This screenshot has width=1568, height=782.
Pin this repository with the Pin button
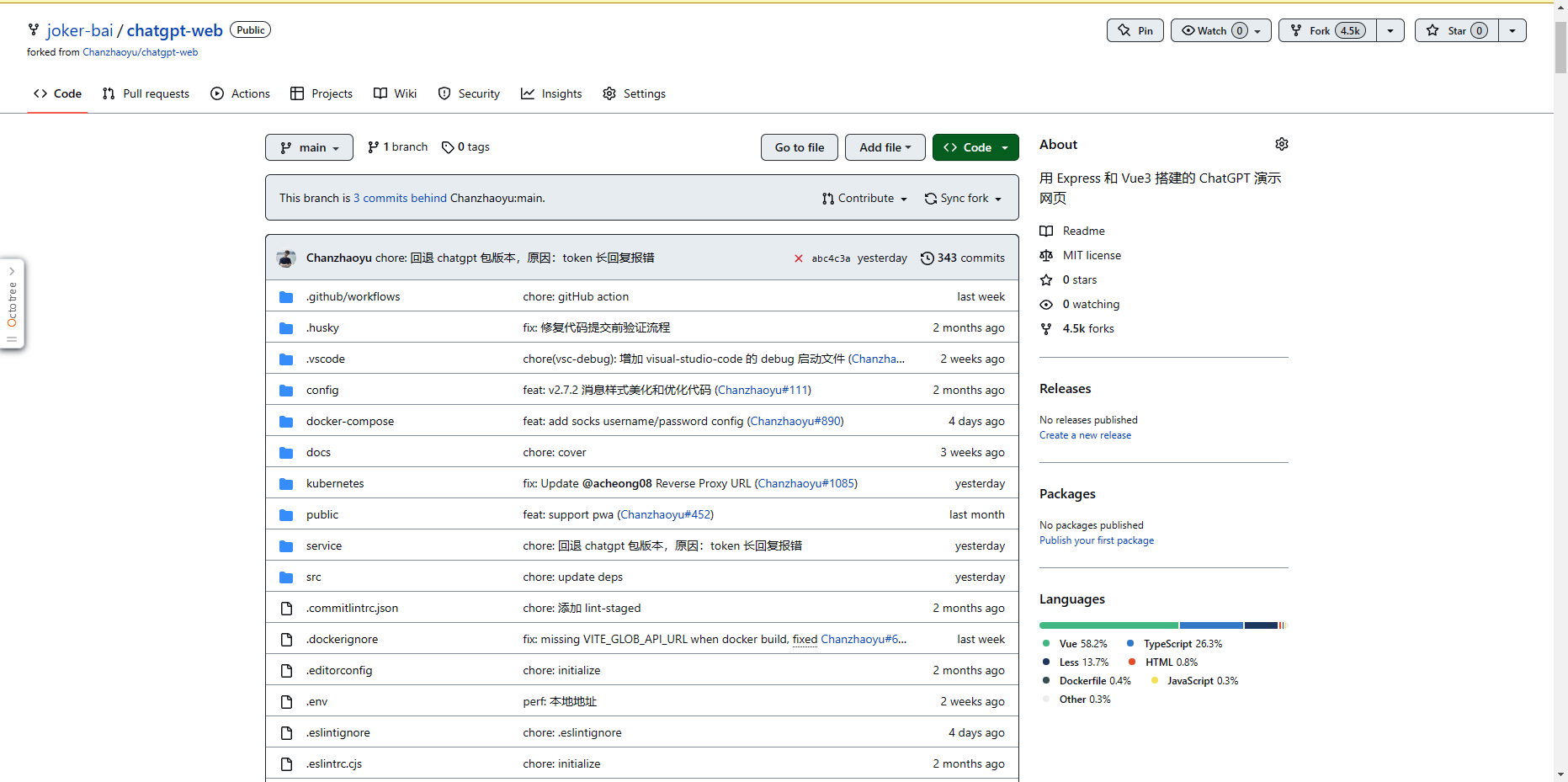1135,30
